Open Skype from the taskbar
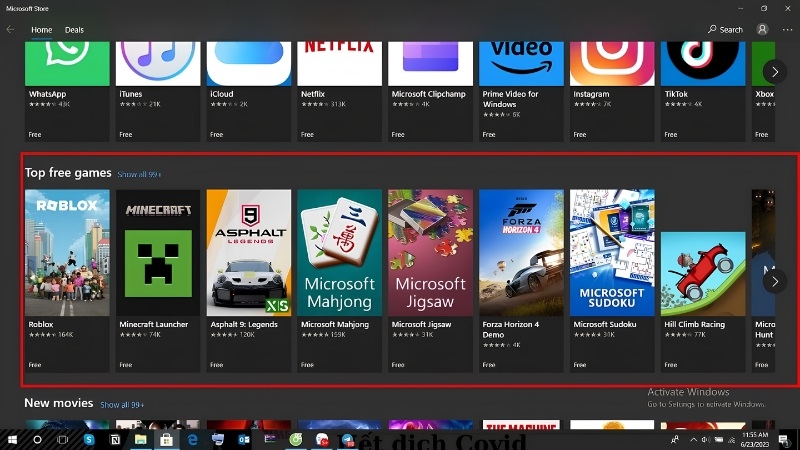Viewport: 800px width, 450px height. click(x=89, y=439)
